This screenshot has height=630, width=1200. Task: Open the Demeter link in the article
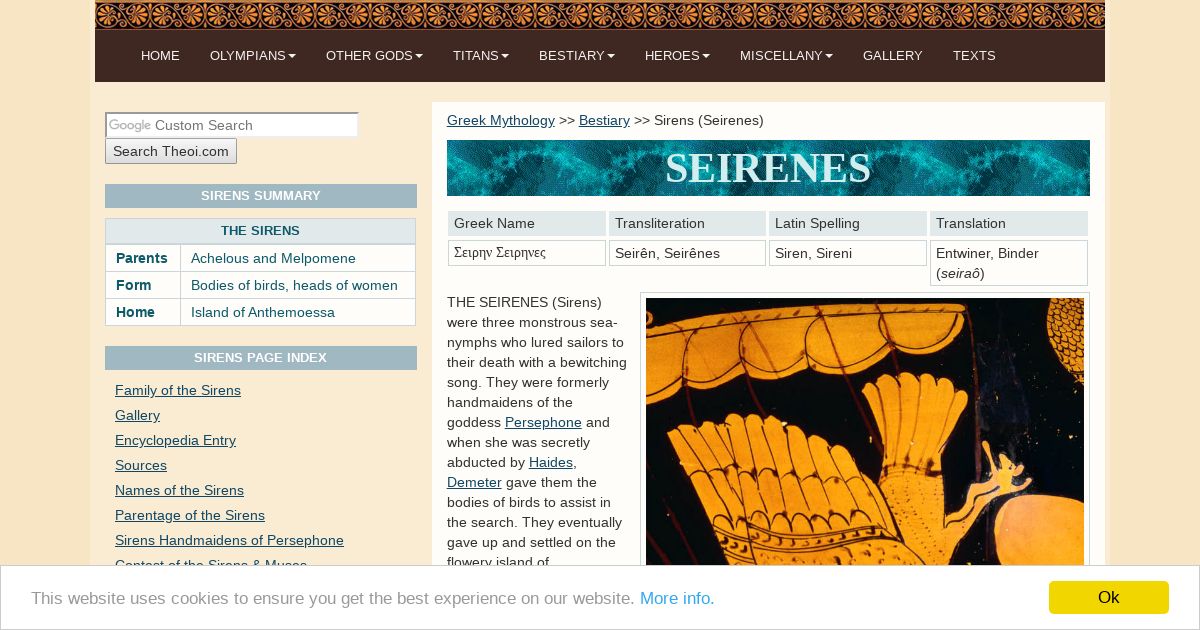point(474,482)
